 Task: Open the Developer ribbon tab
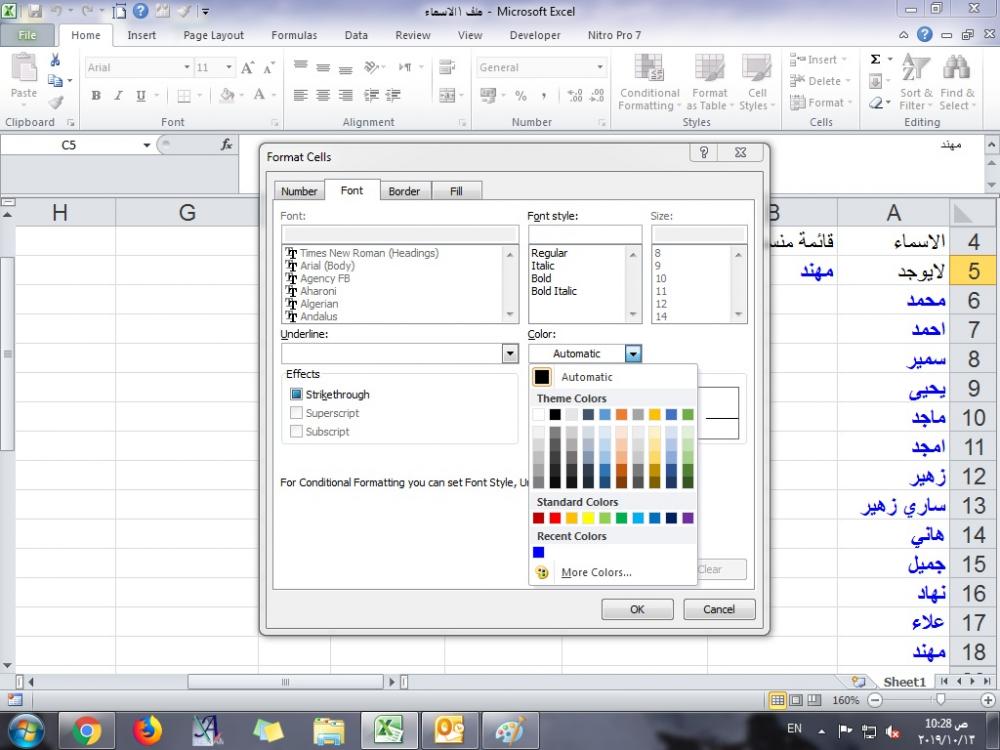pyautogui.click(x=534, y=35)
